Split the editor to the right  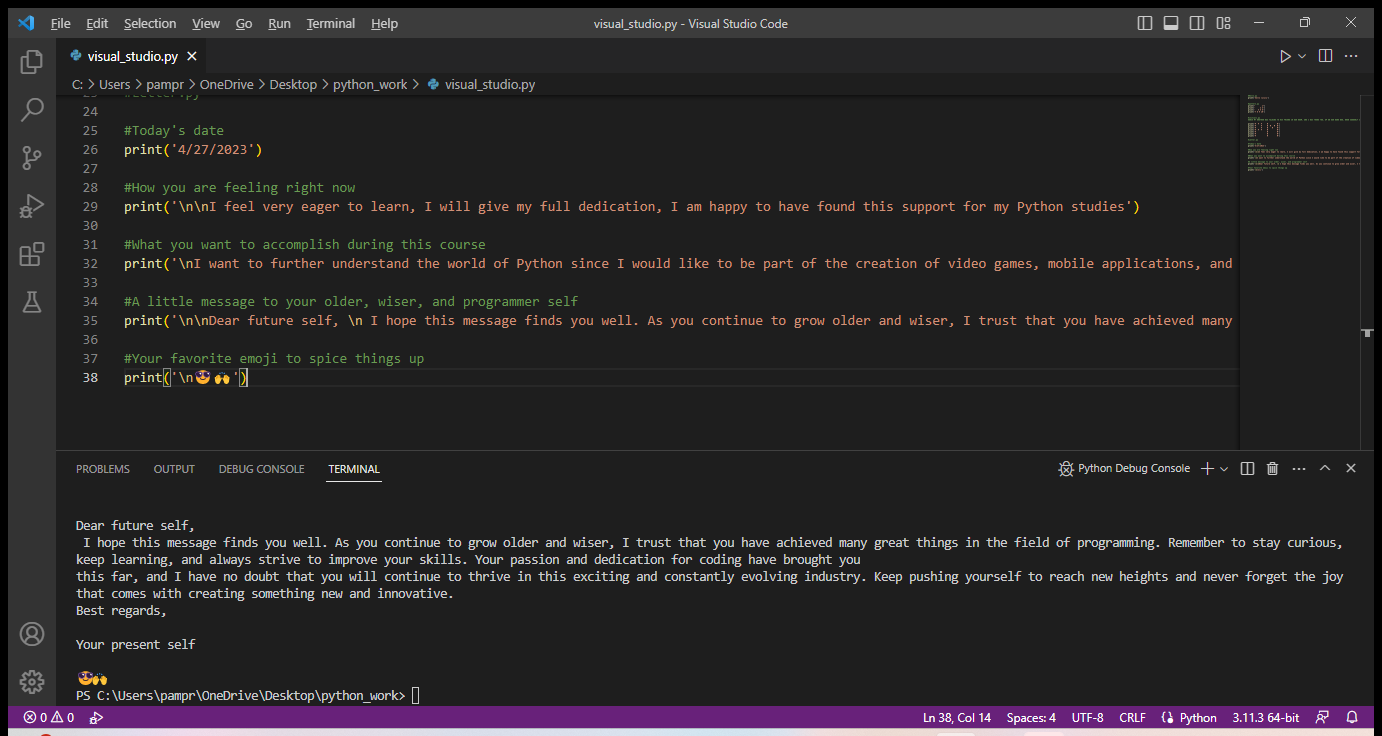[x=1326, y=57]
